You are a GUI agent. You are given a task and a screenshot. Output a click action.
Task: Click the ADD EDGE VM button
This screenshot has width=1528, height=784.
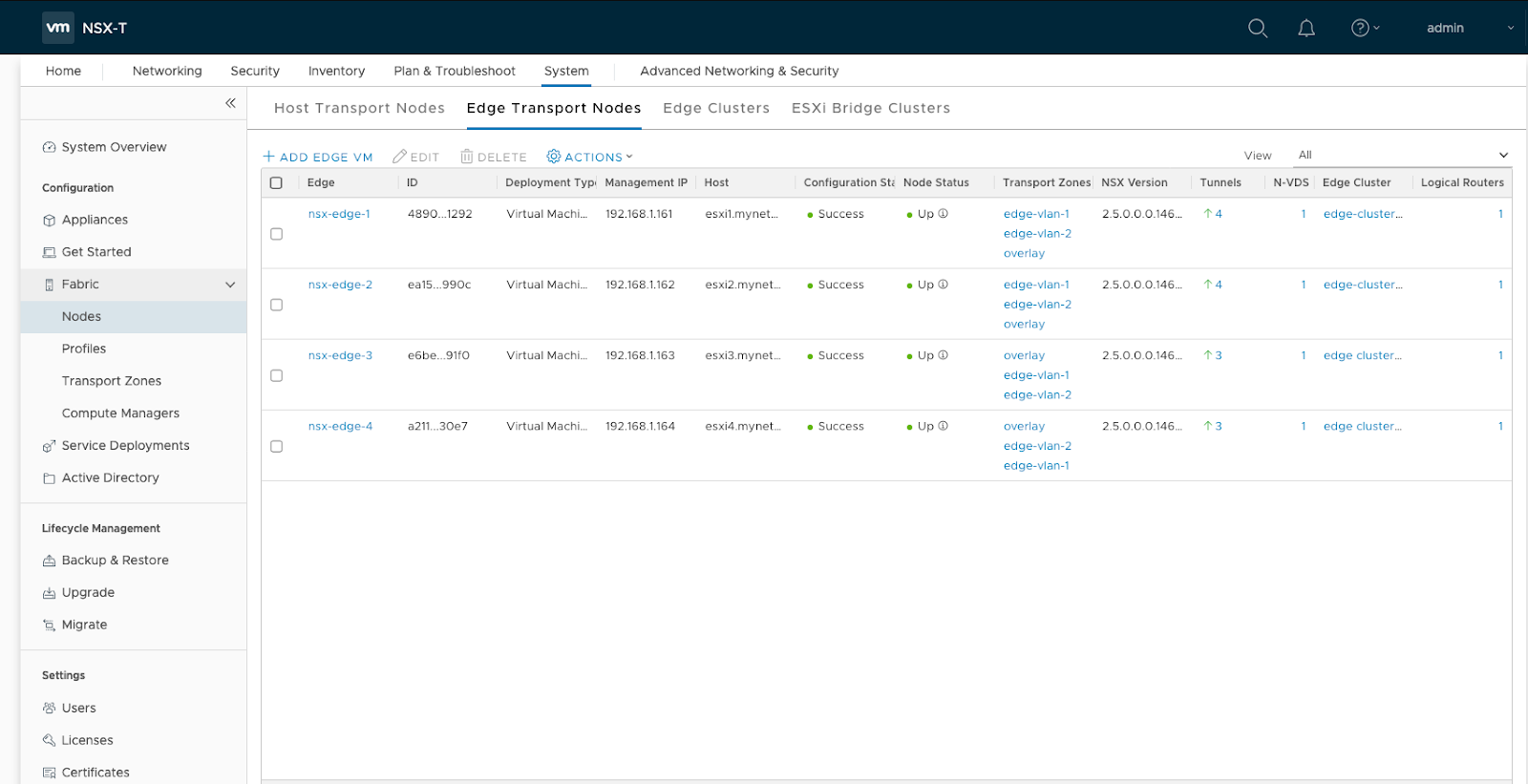point(318,157)
